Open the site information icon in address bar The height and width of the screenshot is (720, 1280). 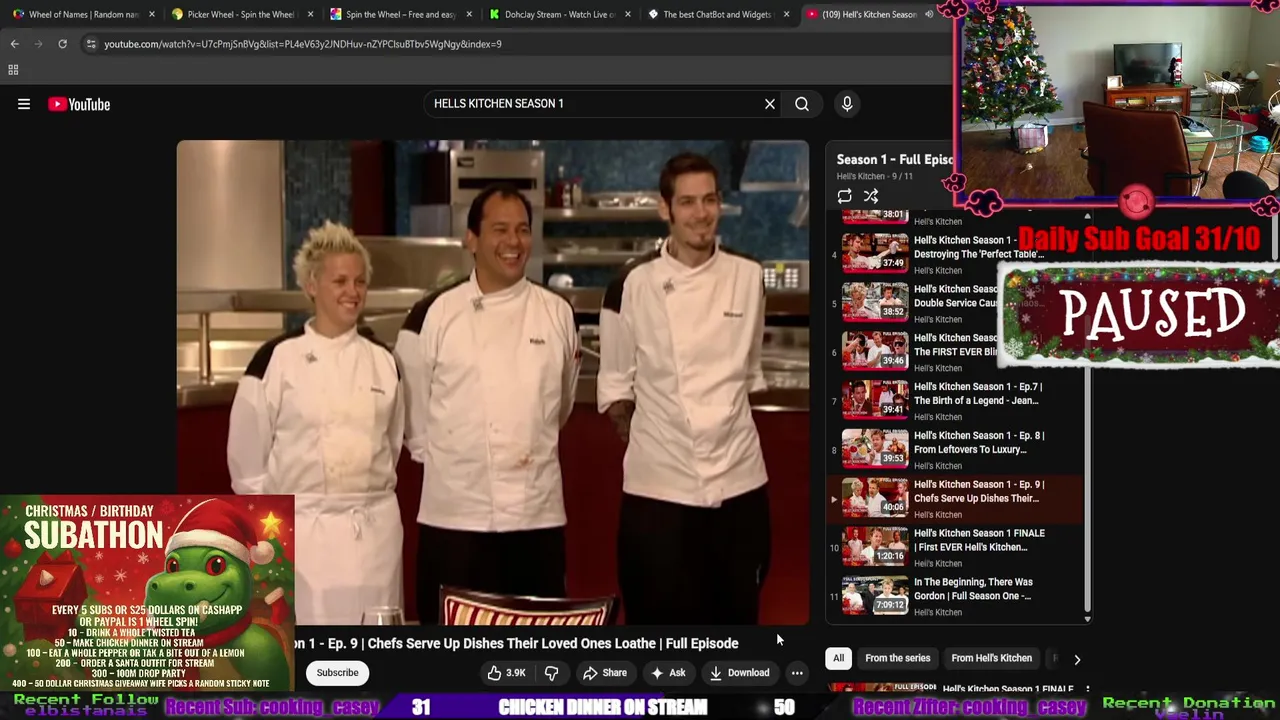point(91,44)
